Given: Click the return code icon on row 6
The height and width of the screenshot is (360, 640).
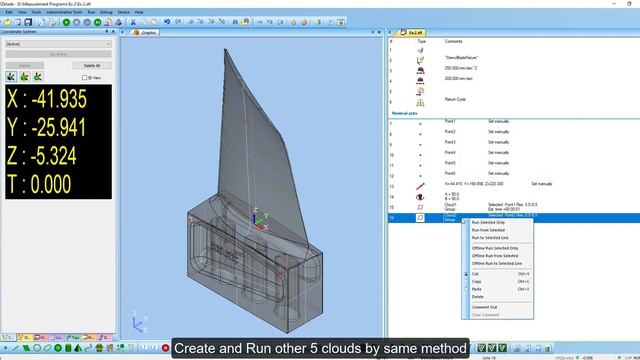Looking at the screenshot, I should tap(420, 102).
